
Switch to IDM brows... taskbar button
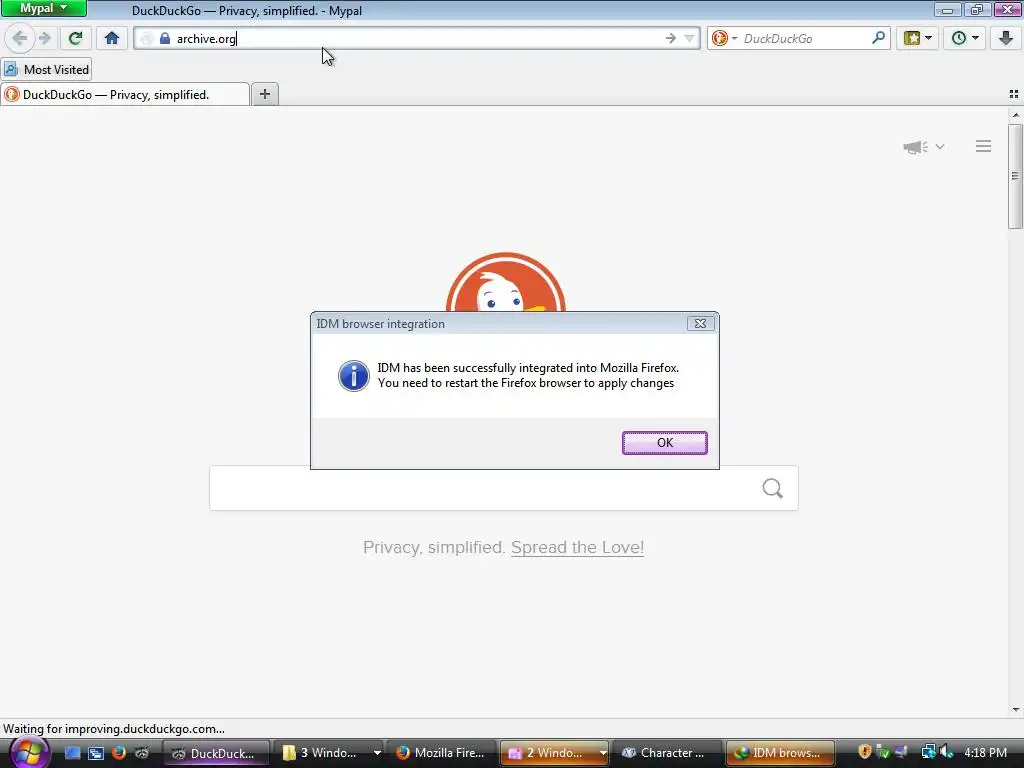(780, 753)
